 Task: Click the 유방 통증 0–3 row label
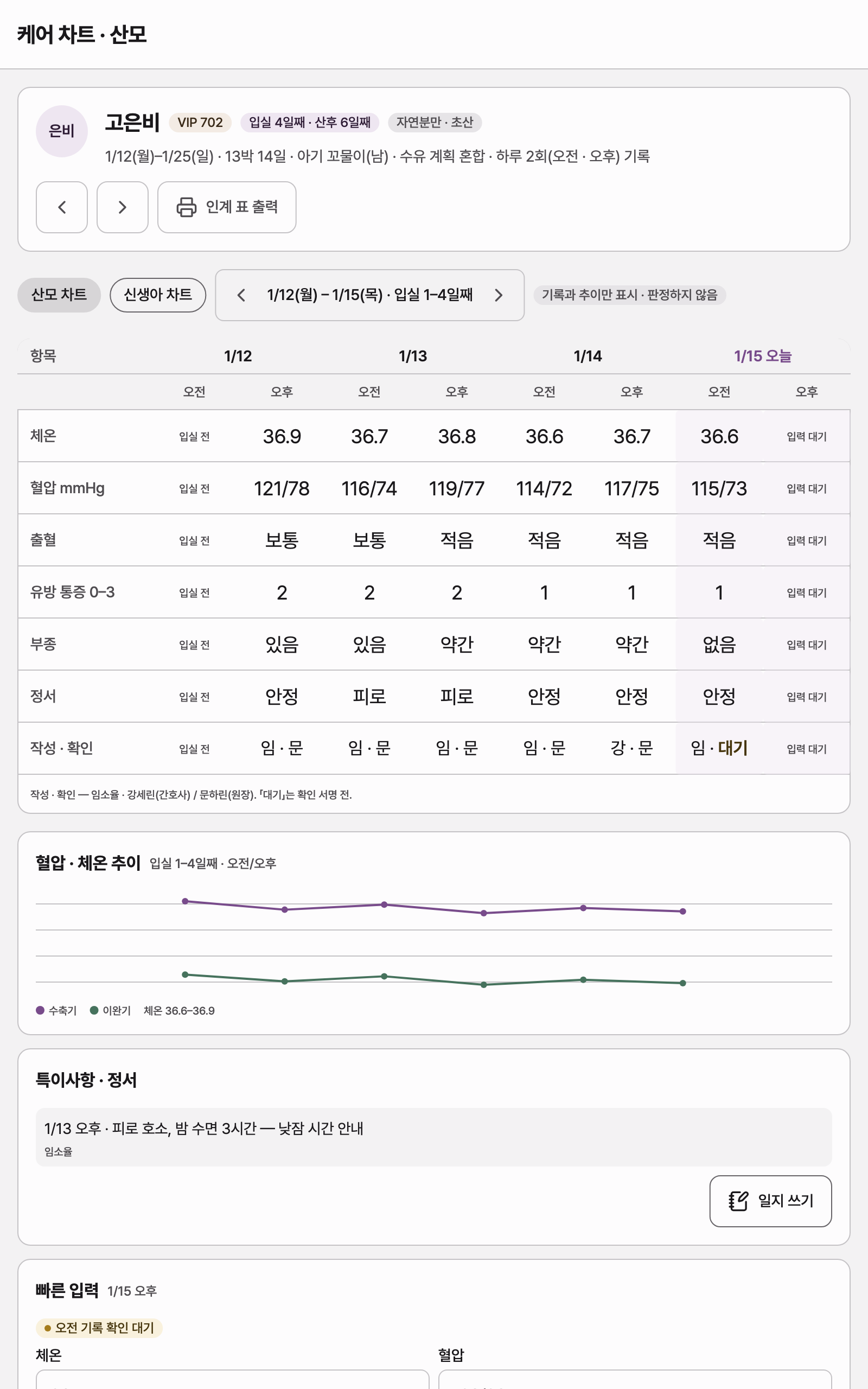[x=72, y=592]
